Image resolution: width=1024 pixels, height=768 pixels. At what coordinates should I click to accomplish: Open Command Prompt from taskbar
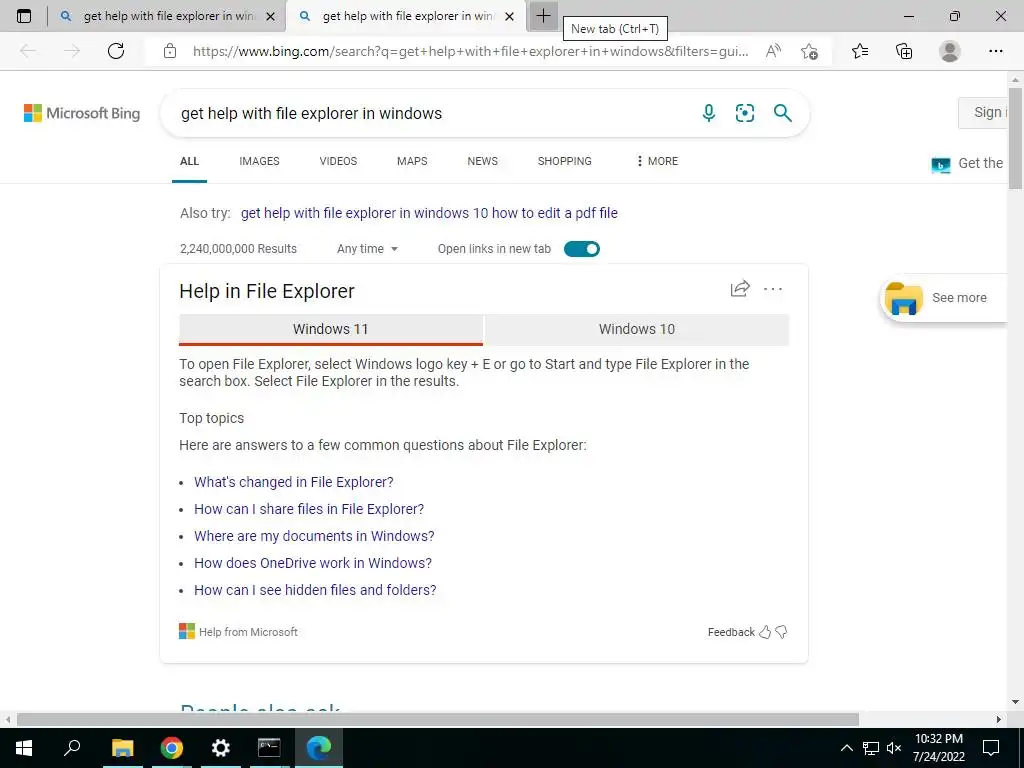pyautogui.click(x=269, y=747)
